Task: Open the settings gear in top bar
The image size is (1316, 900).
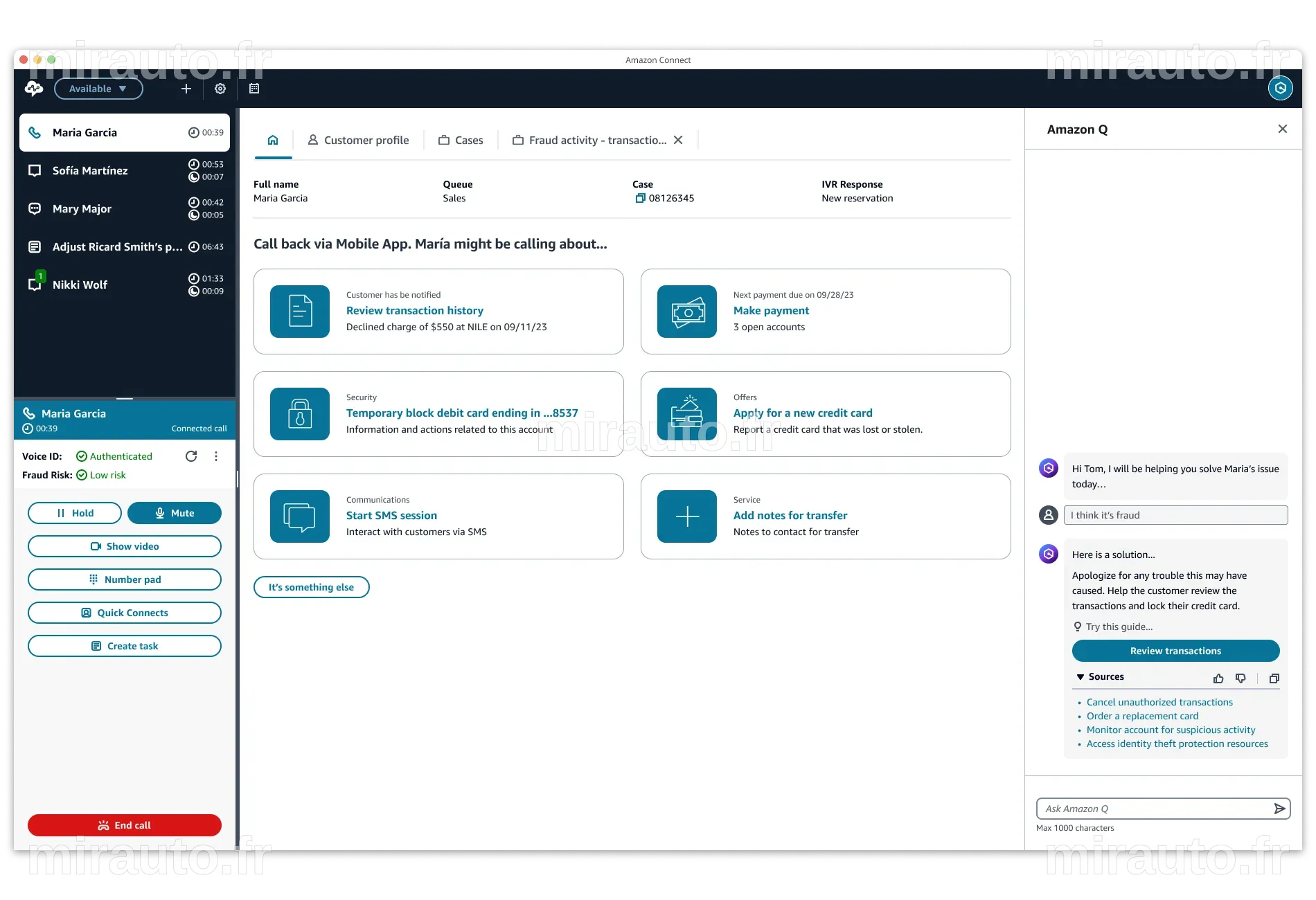Action: point(220,89)
